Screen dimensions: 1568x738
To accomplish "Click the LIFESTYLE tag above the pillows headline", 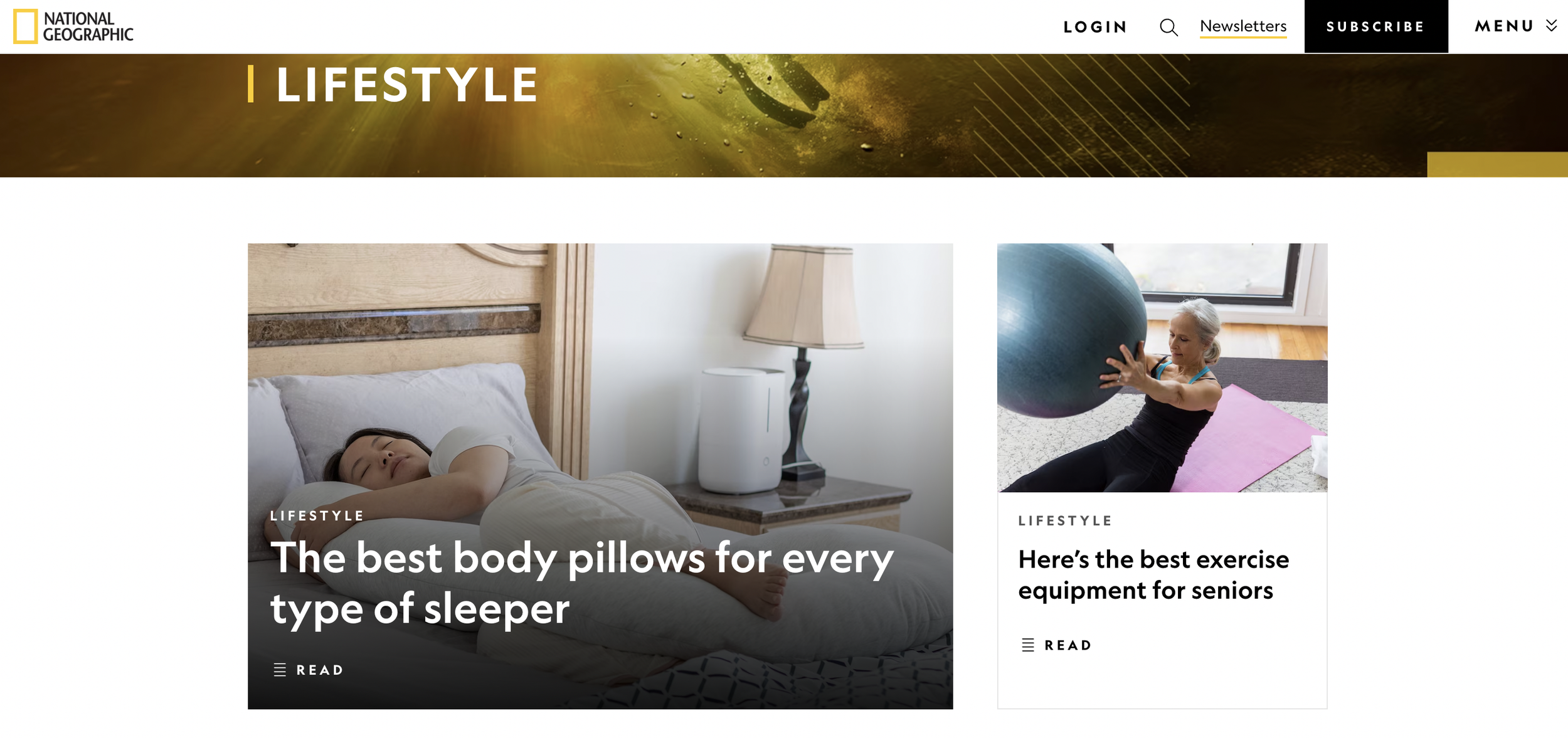I will tap(317, 515).
